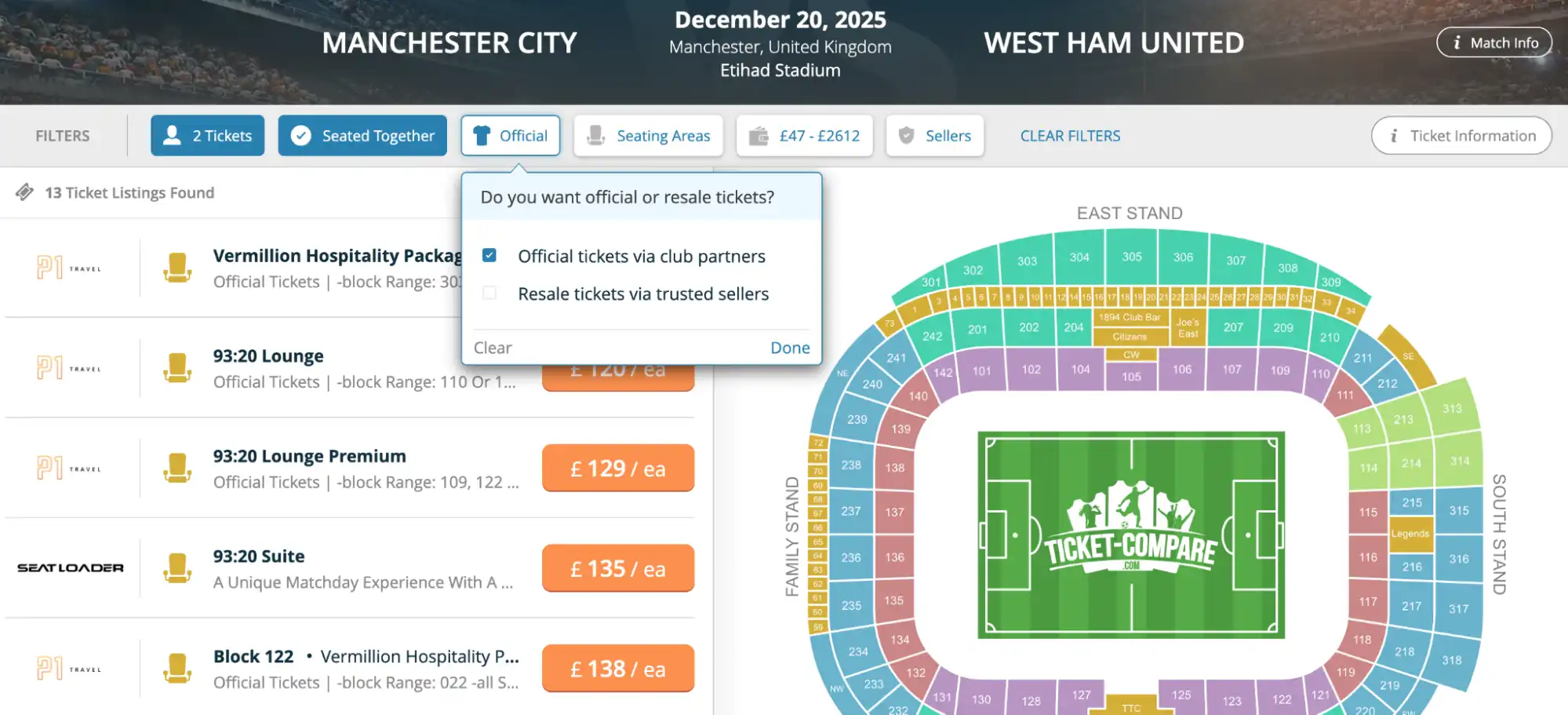Open the Seating Areas dropdown
The image size is (1568, 715).
tap(649, 135)
